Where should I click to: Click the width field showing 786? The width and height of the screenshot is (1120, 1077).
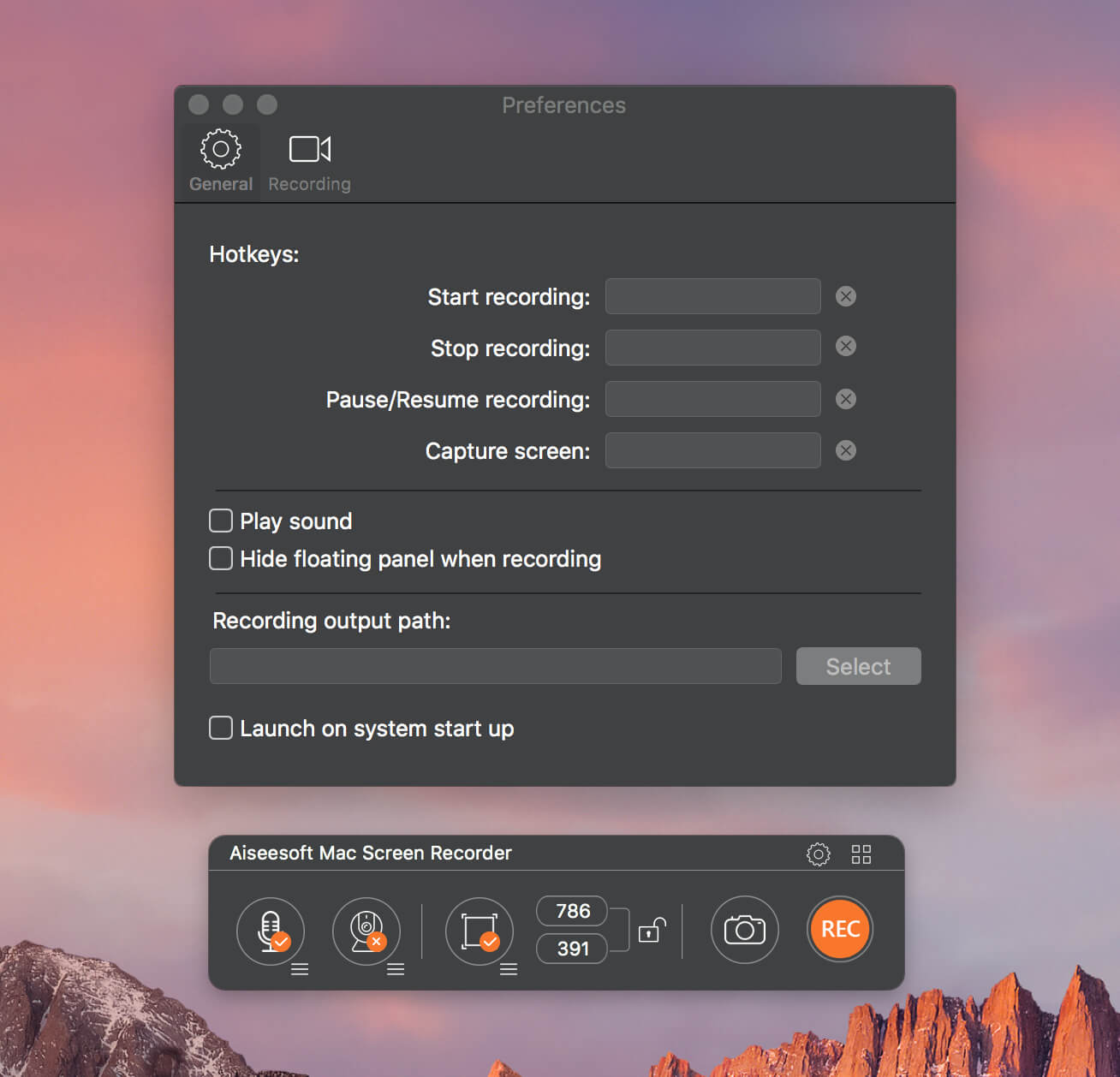(x=572, y=911)
